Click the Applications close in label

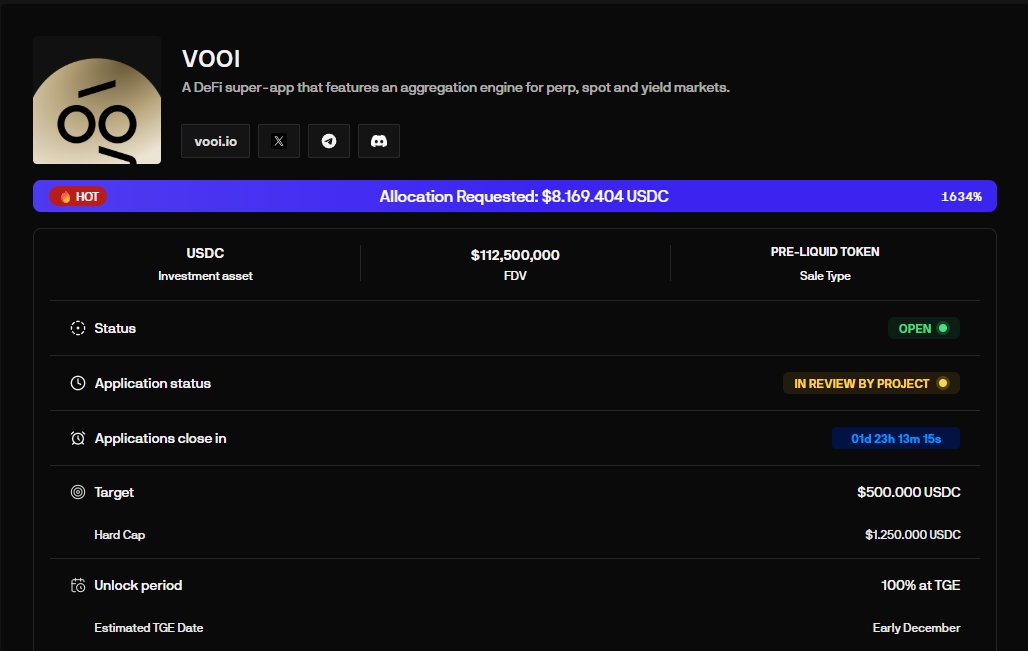(x=161, y=439)
